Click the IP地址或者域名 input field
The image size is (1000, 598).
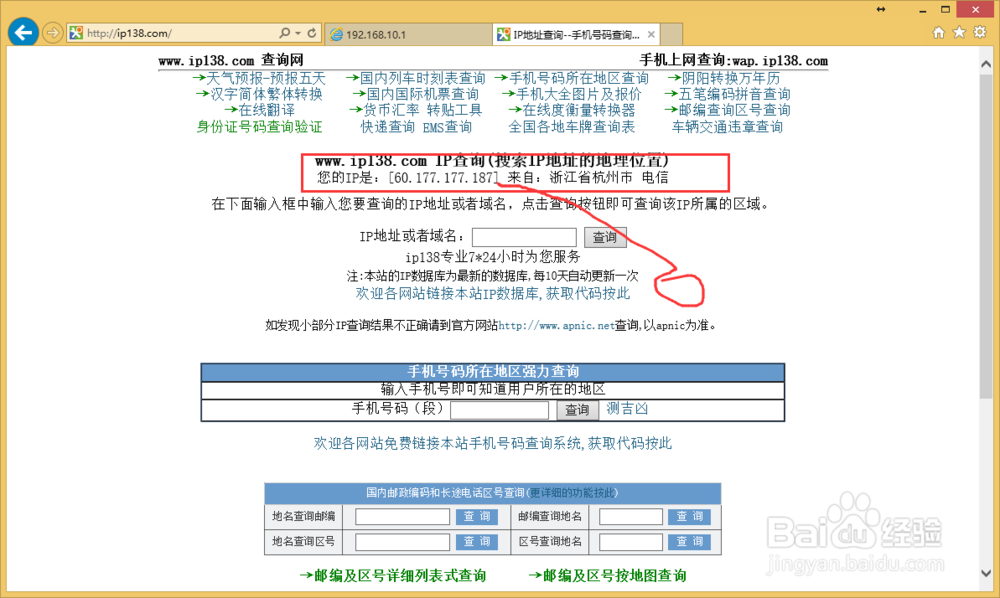[524, 237]
